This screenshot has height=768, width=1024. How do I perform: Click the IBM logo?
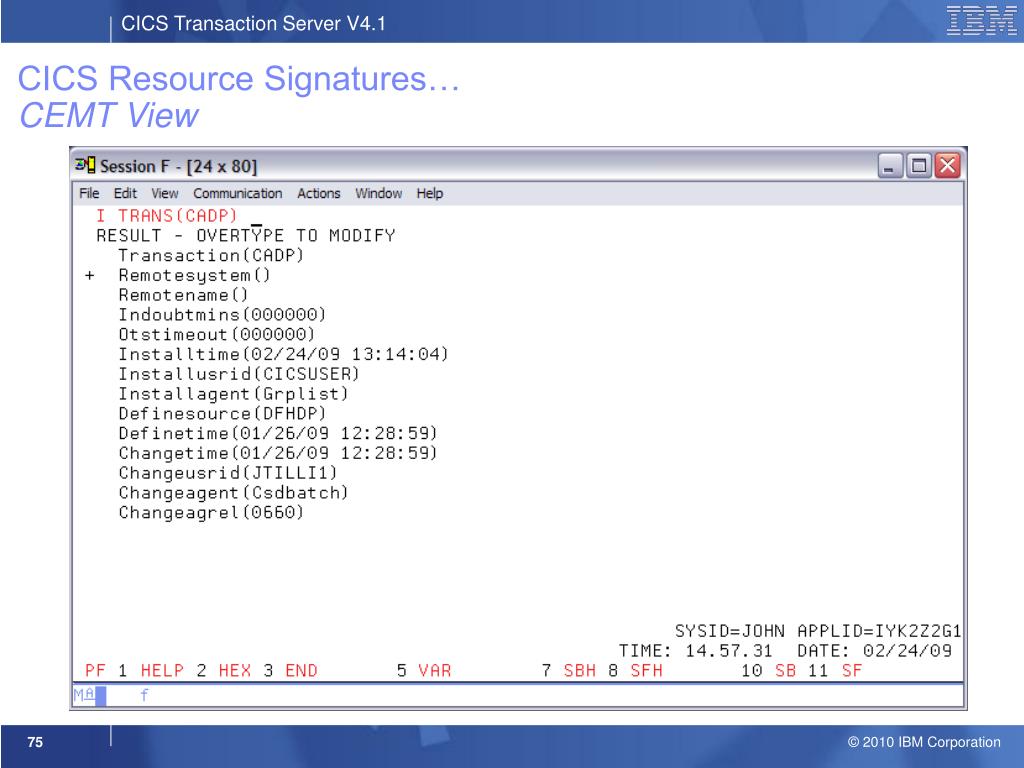tap(982, 20)
